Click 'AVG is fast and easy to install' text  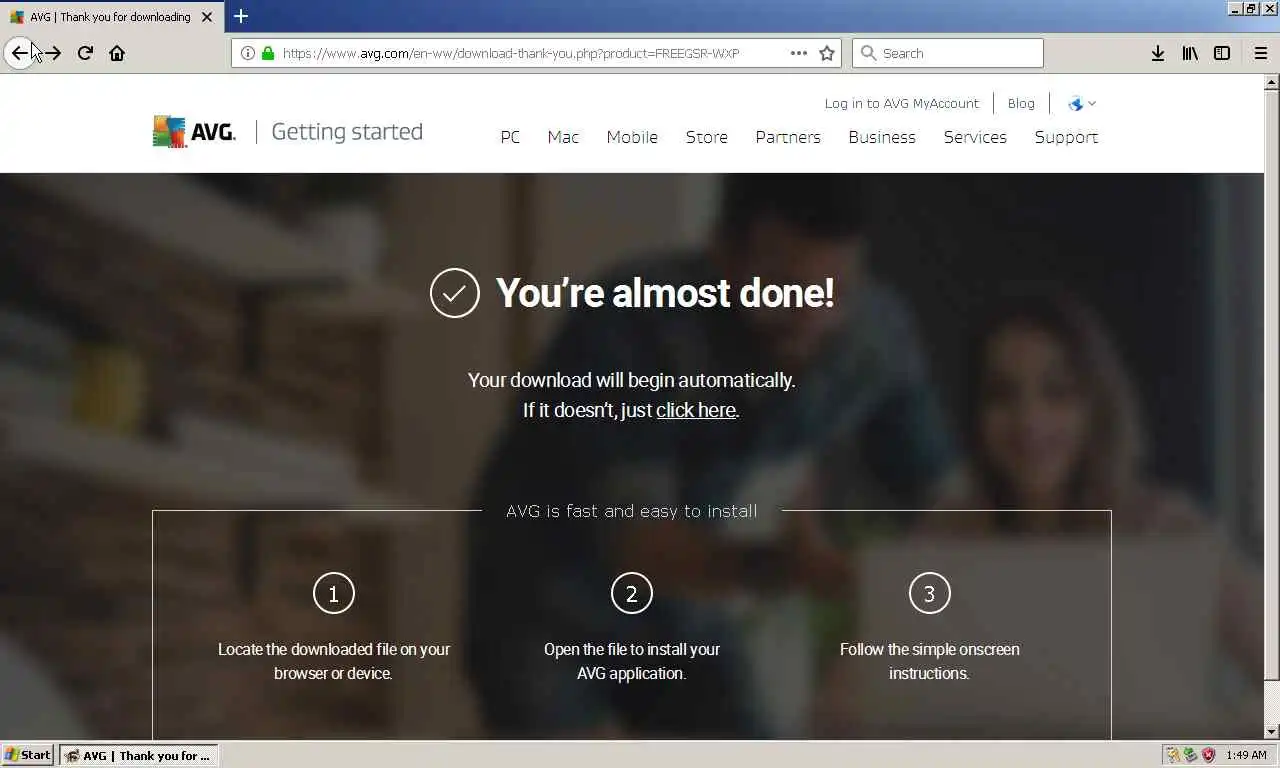(632, 511)
